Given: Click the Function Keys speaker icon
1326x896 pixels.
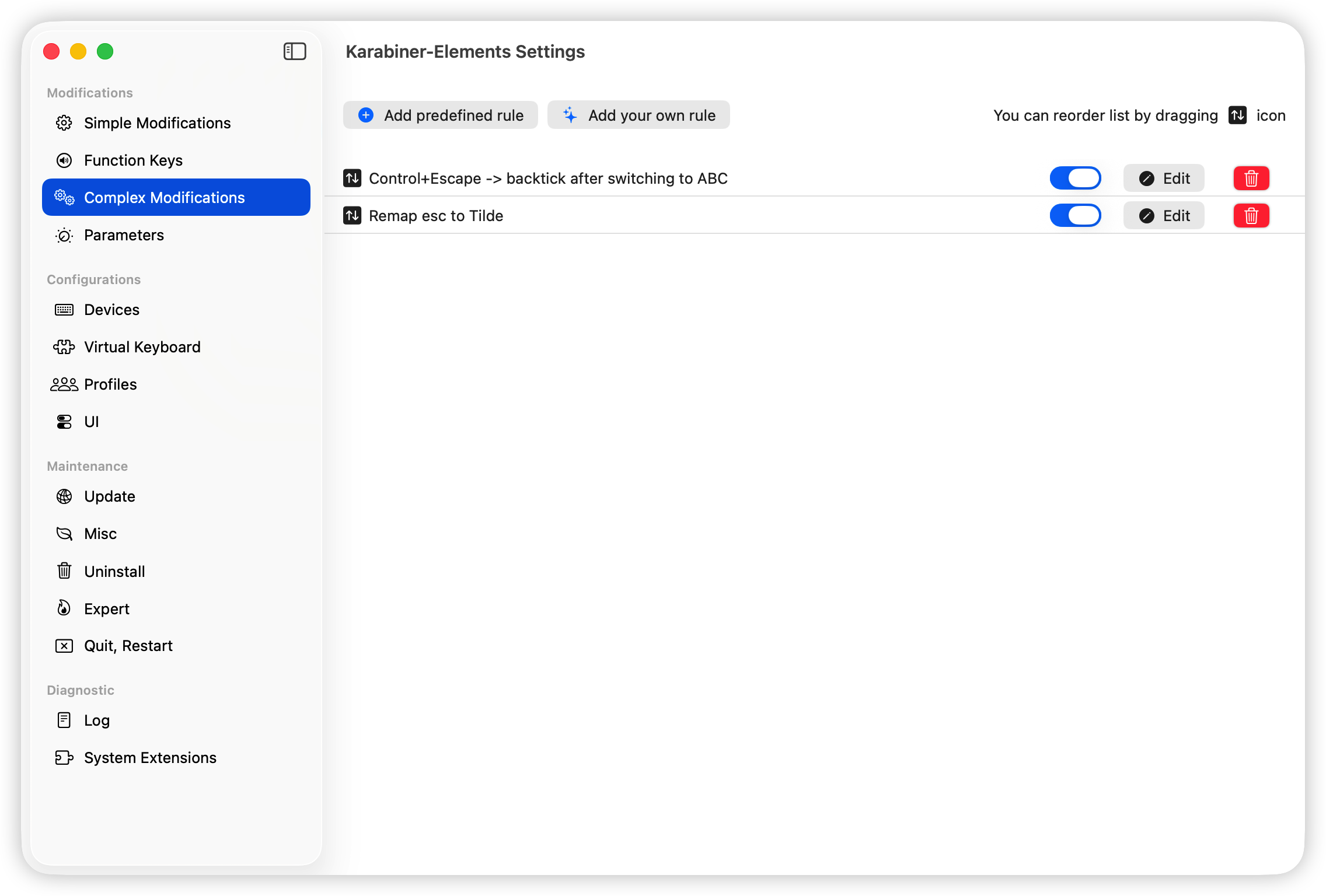Looking at the screenshot, I should tap(64, 160).
